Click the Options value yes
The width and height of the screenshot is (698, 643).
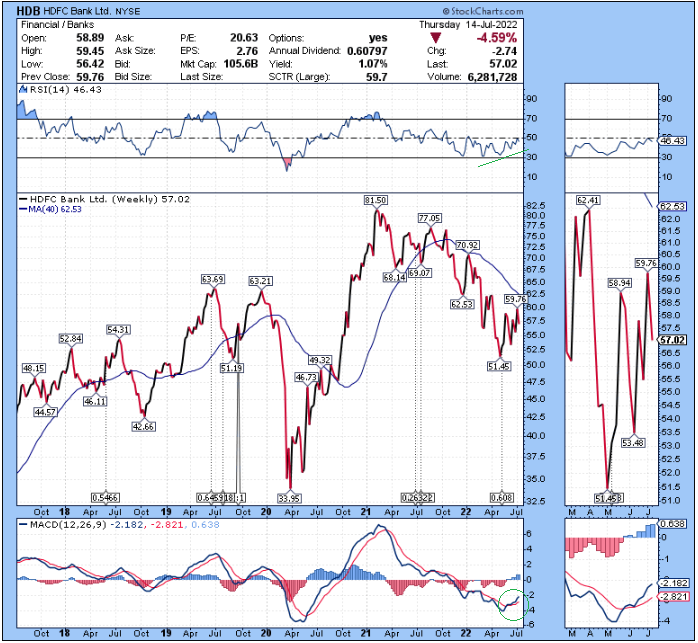378,38
